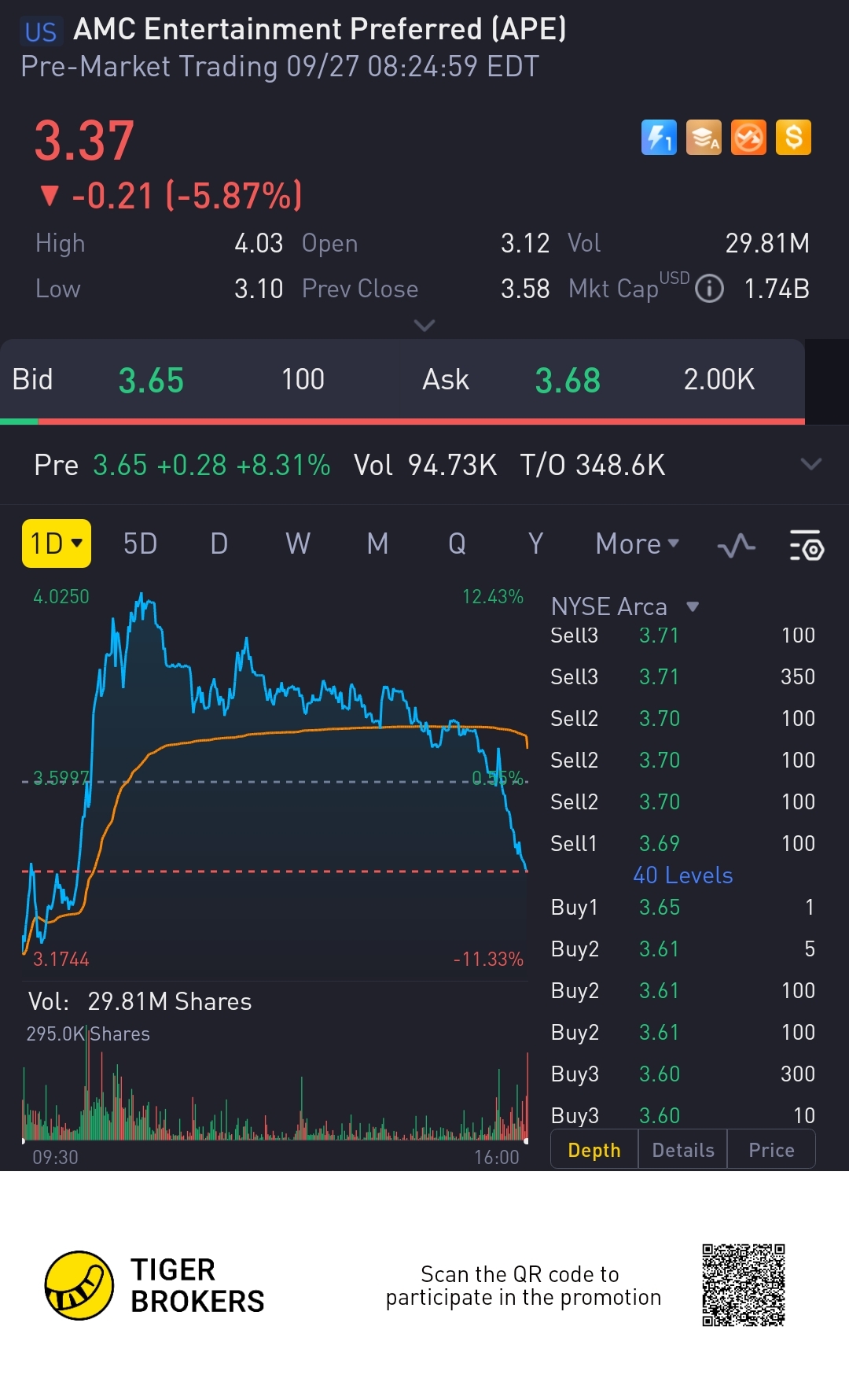Image resolution: width=849 pixels, height=1400 pixels.
Task: Tap the last price 3.37
Action: pos(84,142)
